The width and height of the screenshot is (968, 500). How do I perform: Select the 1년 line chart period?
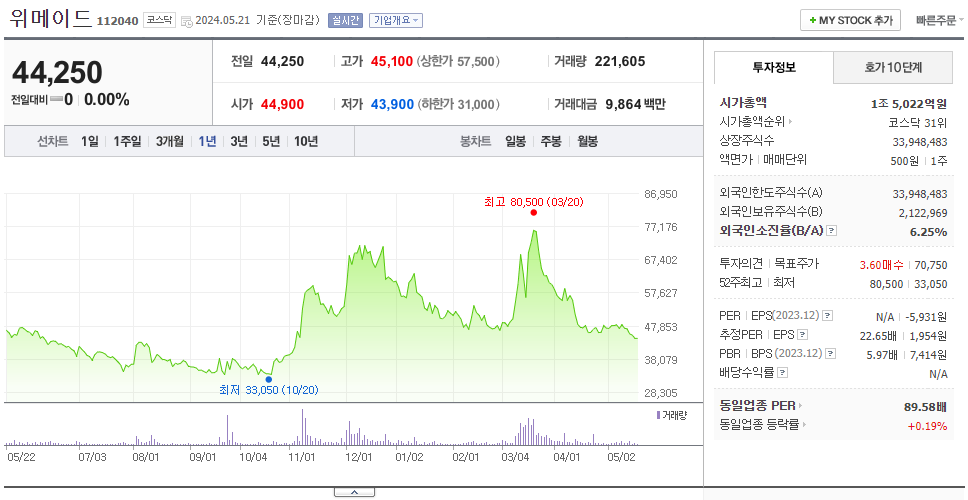click(x=207, y=141)
